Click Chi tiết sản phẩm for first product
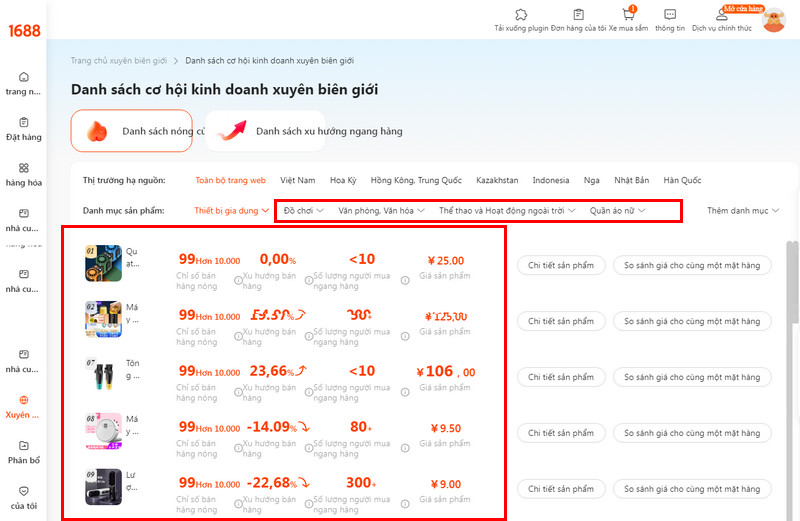This screenshot has height=521, width=800. coord(561,265)
